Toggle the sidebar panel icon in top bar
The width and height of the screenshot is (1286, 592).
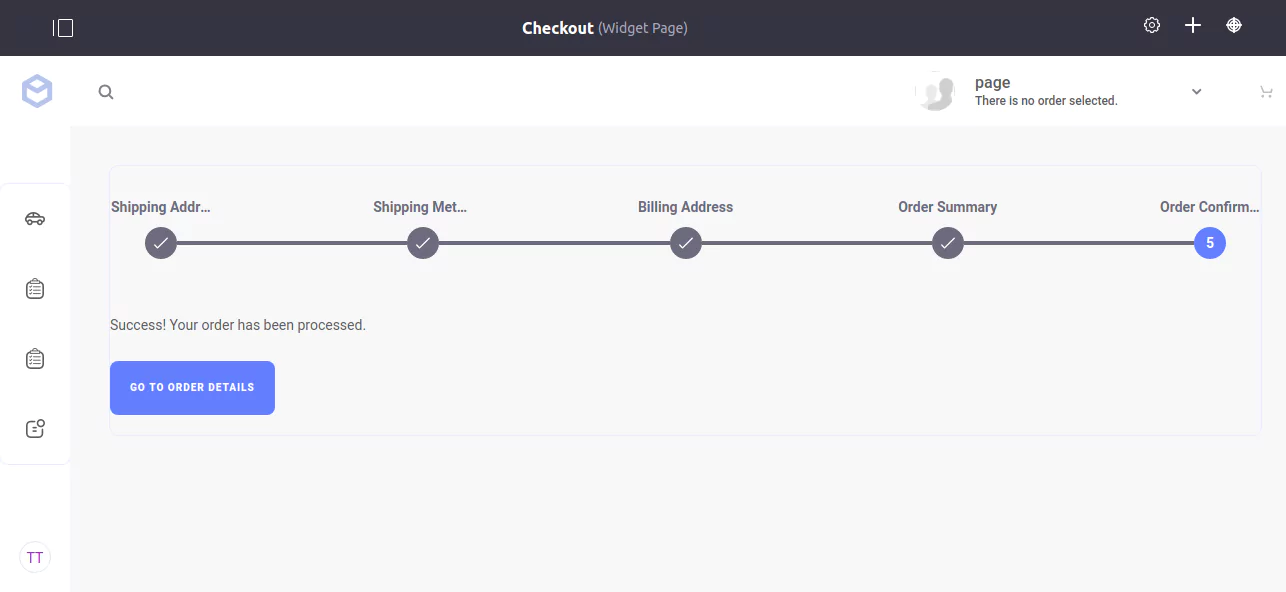[x=63, y=28]
